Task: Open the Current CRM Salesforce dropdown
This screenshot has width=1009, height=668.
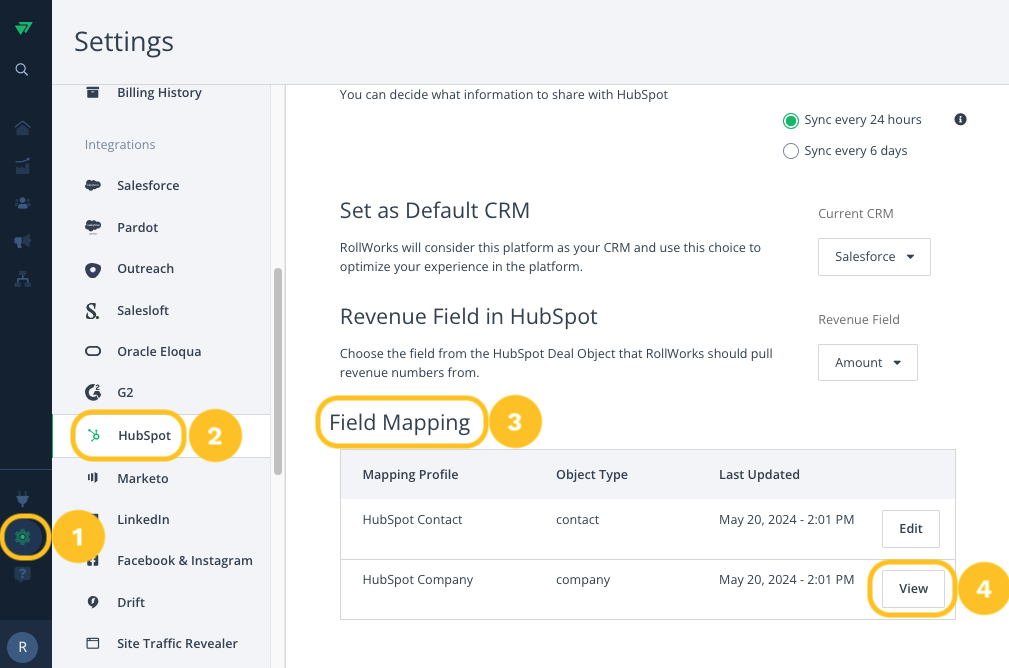Action: click(874, 257)
